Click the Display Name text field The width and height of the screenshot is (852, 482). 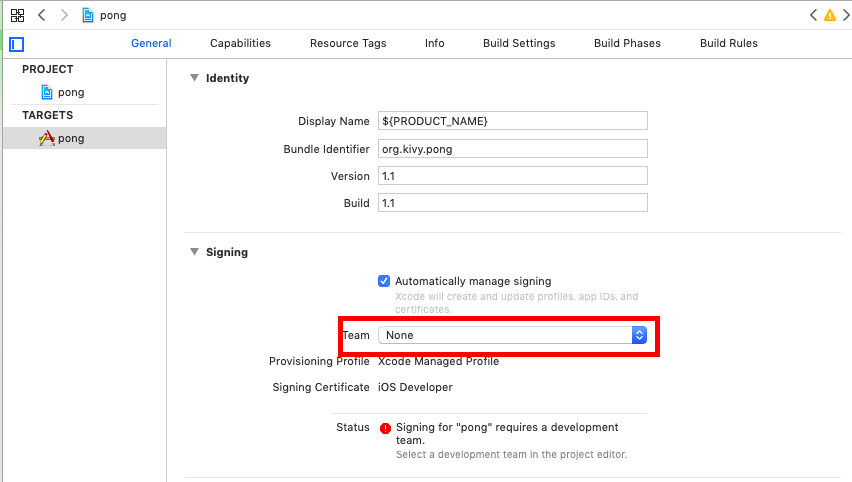(x=513, y=121)
